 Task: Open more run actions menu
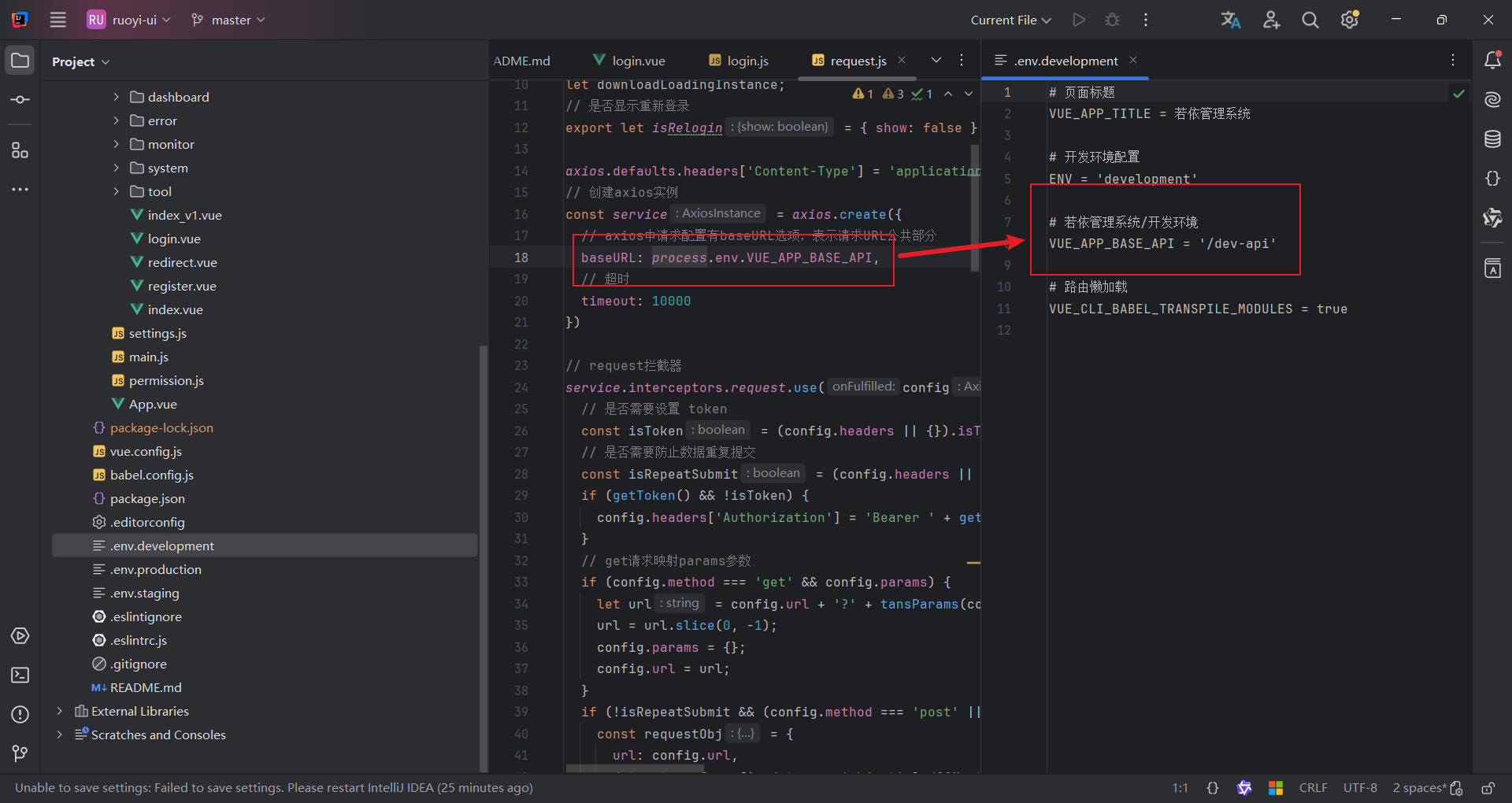coord(1146,20)
